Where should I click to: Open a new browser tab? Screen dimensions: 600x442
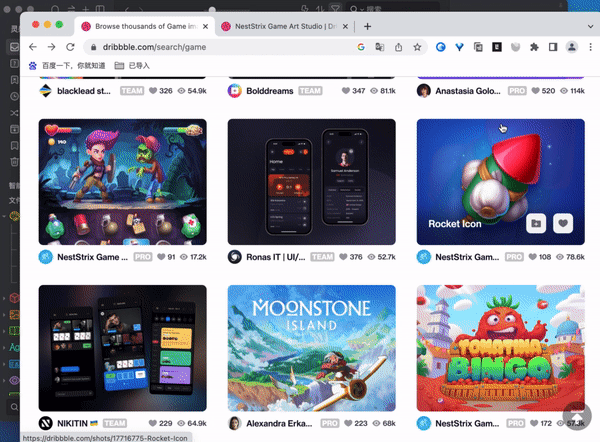(x=367, y=26)
